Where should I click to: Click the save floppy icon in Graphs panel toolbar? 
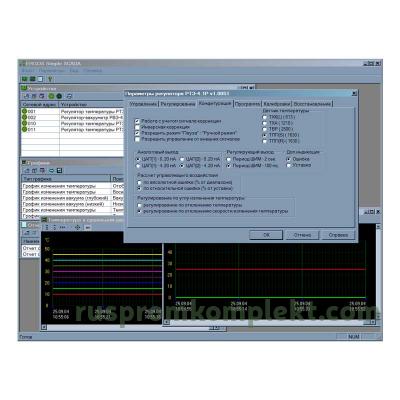[x=60, y=171]
